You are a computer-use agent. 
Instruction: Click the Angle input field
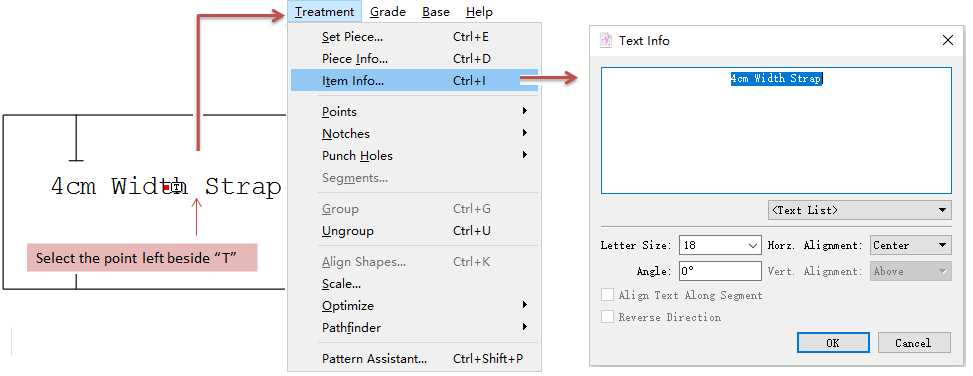click(x=720, y=271)
